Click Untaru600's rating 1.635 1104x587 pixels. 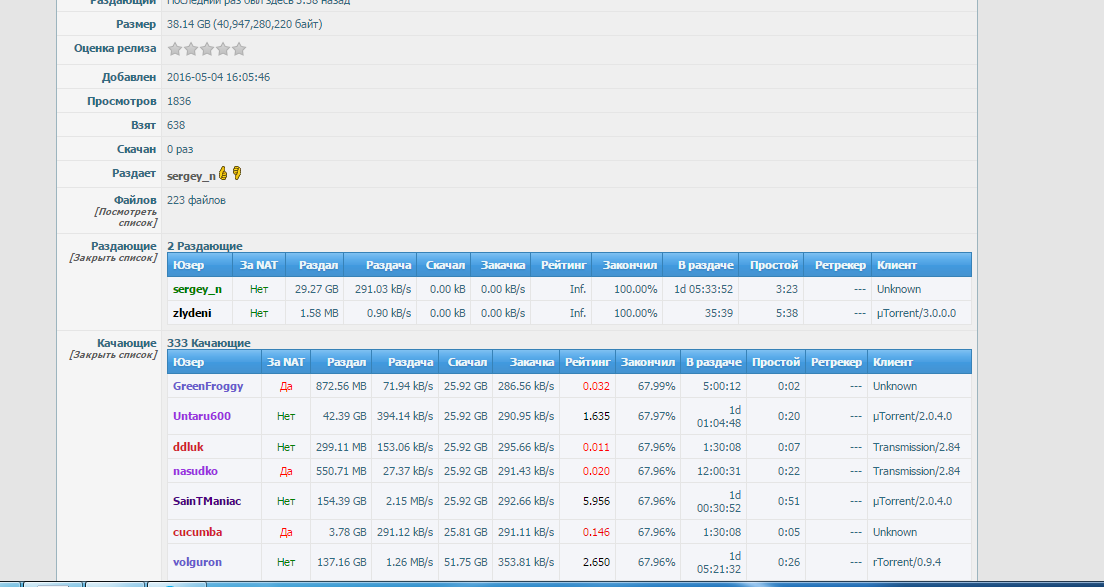pos(596,417)
